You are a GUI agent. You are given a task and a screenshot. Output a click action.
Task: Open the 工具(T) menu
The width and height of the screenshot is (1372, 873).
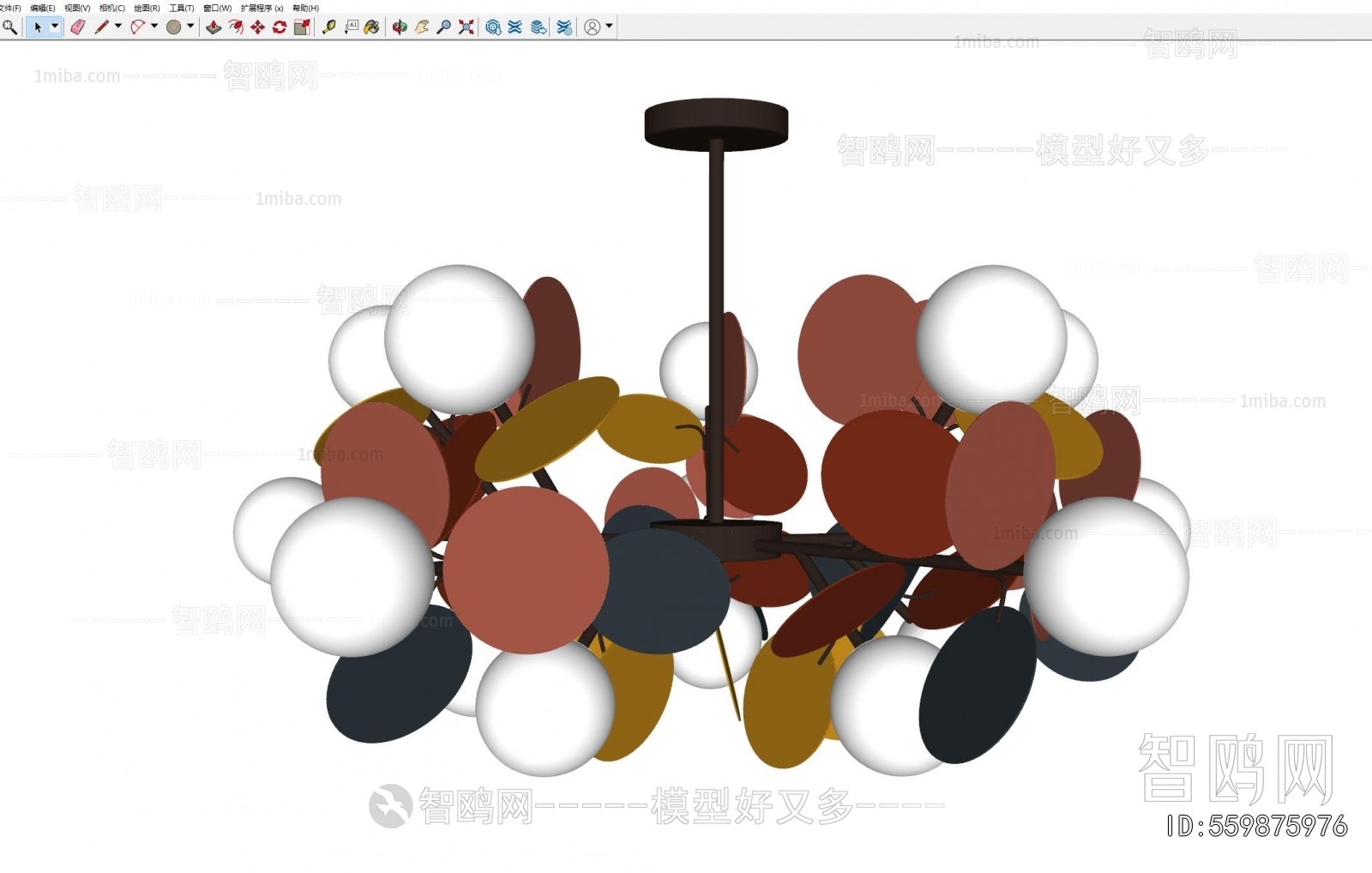point(182,8)
